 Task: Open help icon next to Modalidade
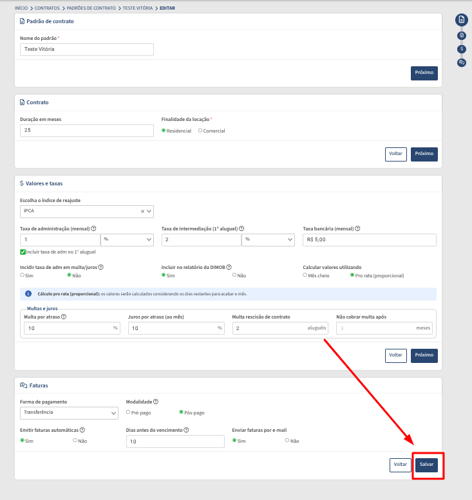pyautogui.click(x=156, y=402)
